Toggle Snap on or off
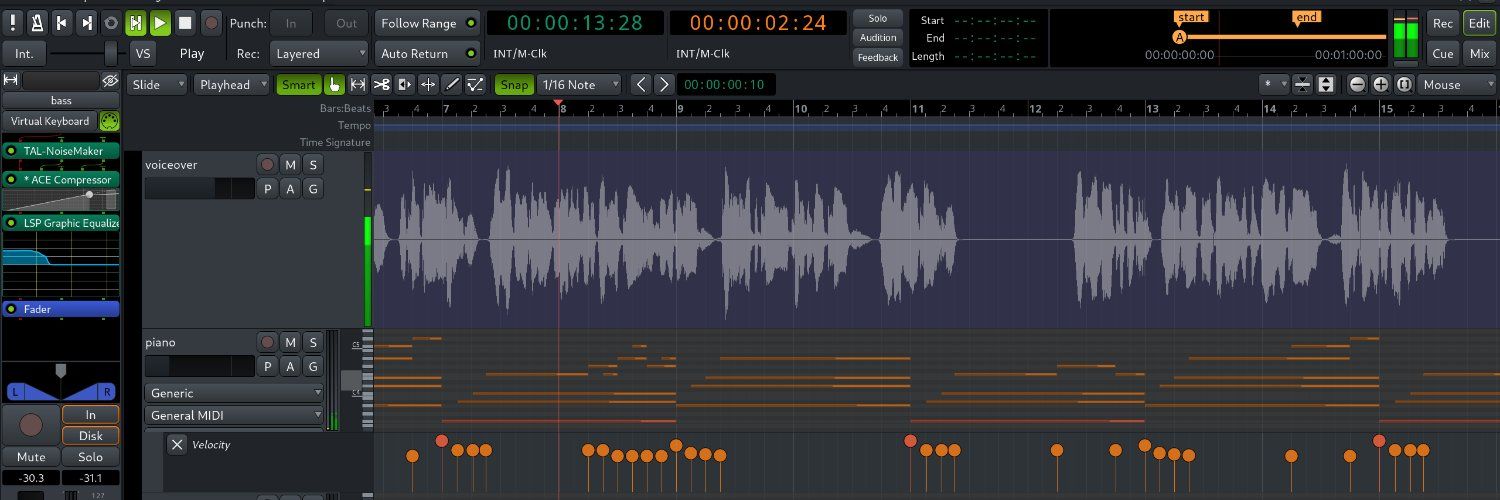This screenshot has width=1500, height=500. coord(515,85)
